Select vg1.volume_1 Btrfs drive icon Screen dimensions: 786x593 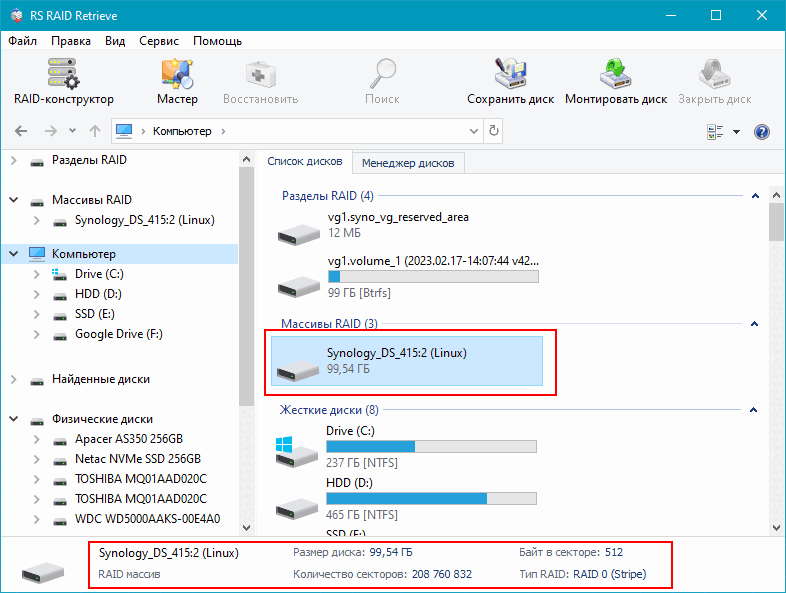[x=299, y=287]
